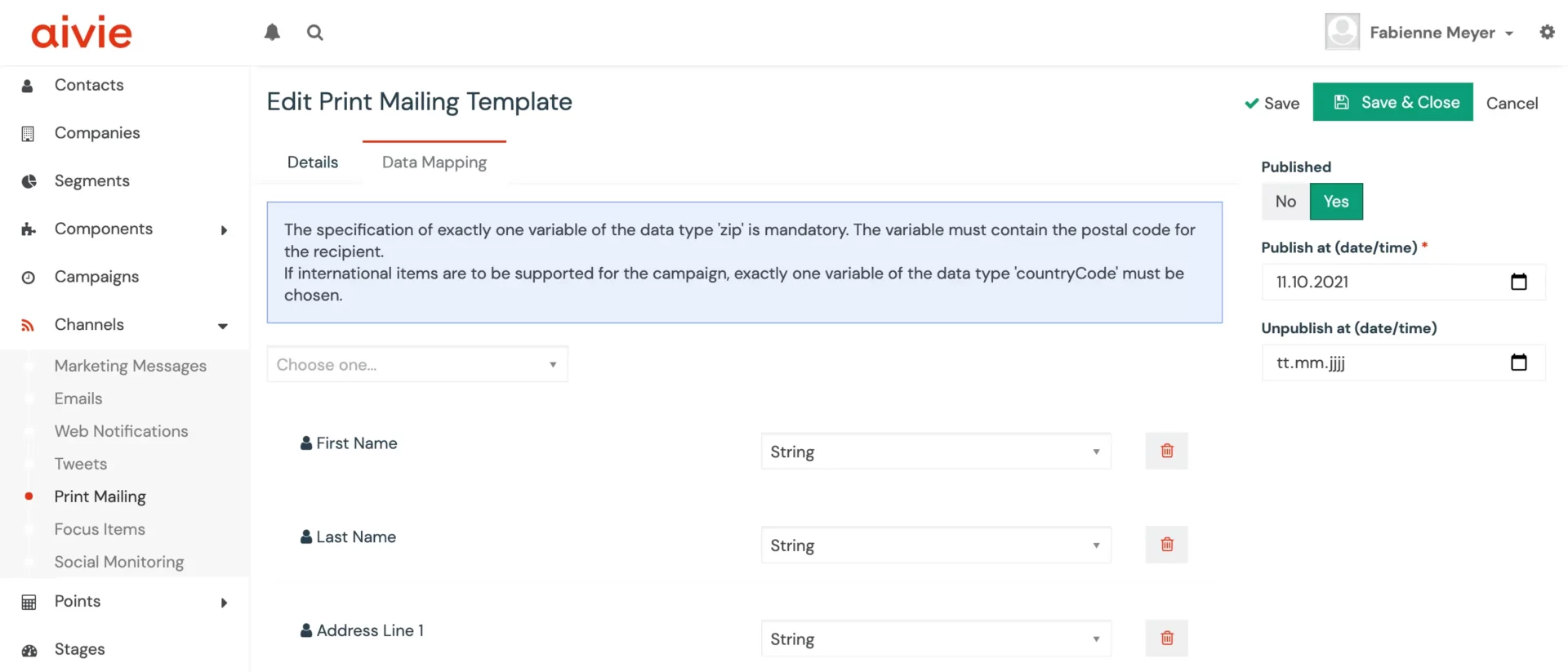Expand the Points submenu arrow
The image size is (1568, 672).
[224, 603]
